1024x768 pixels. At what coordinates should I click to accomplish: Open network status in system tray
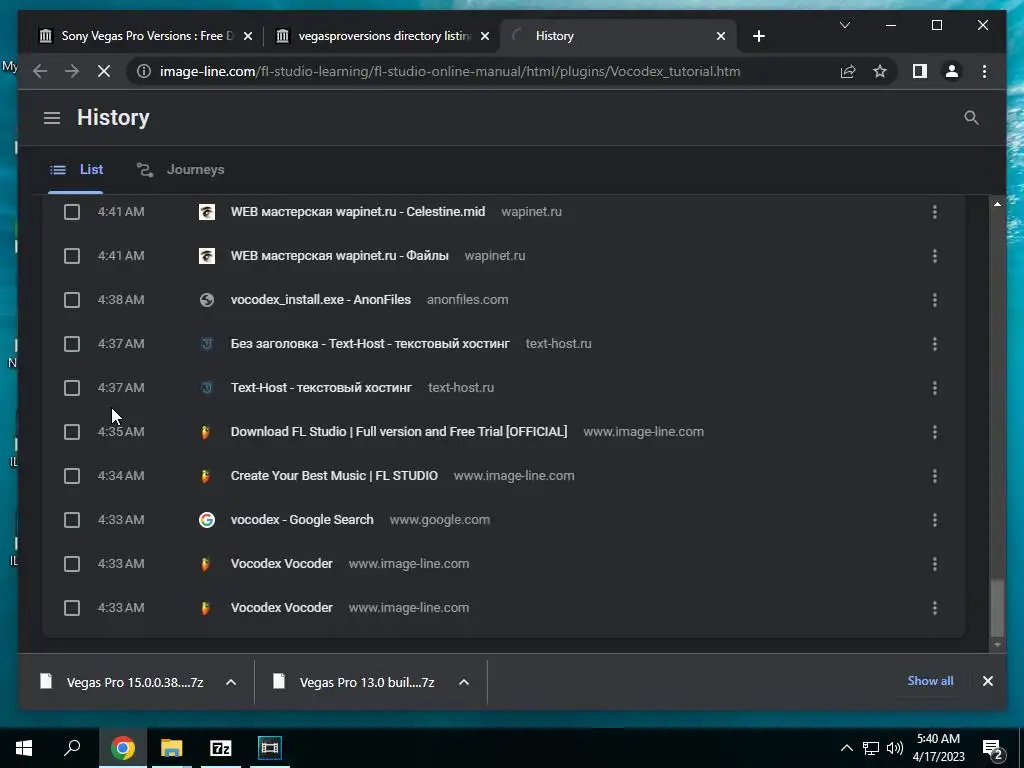[x=871, y=748]
